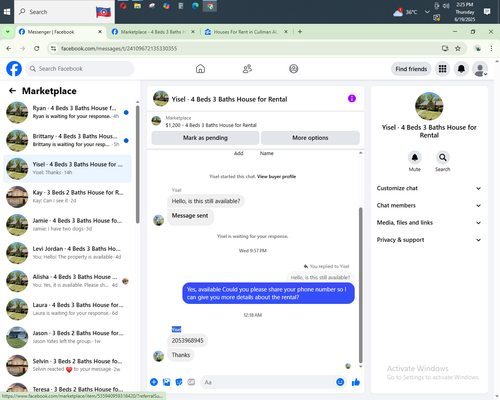Open the purple conversation information icon
Image resolution: width=500 pixels, height=400 pixels.
point(352,98)
